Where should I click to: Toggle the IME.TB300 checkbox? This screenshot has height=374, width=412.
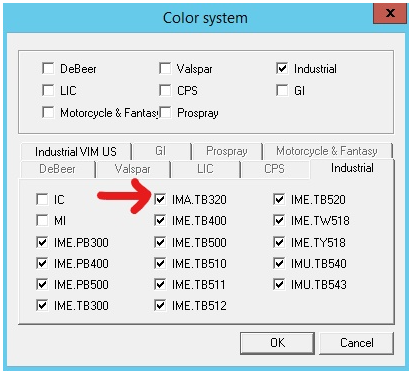[x=42, y=305]
